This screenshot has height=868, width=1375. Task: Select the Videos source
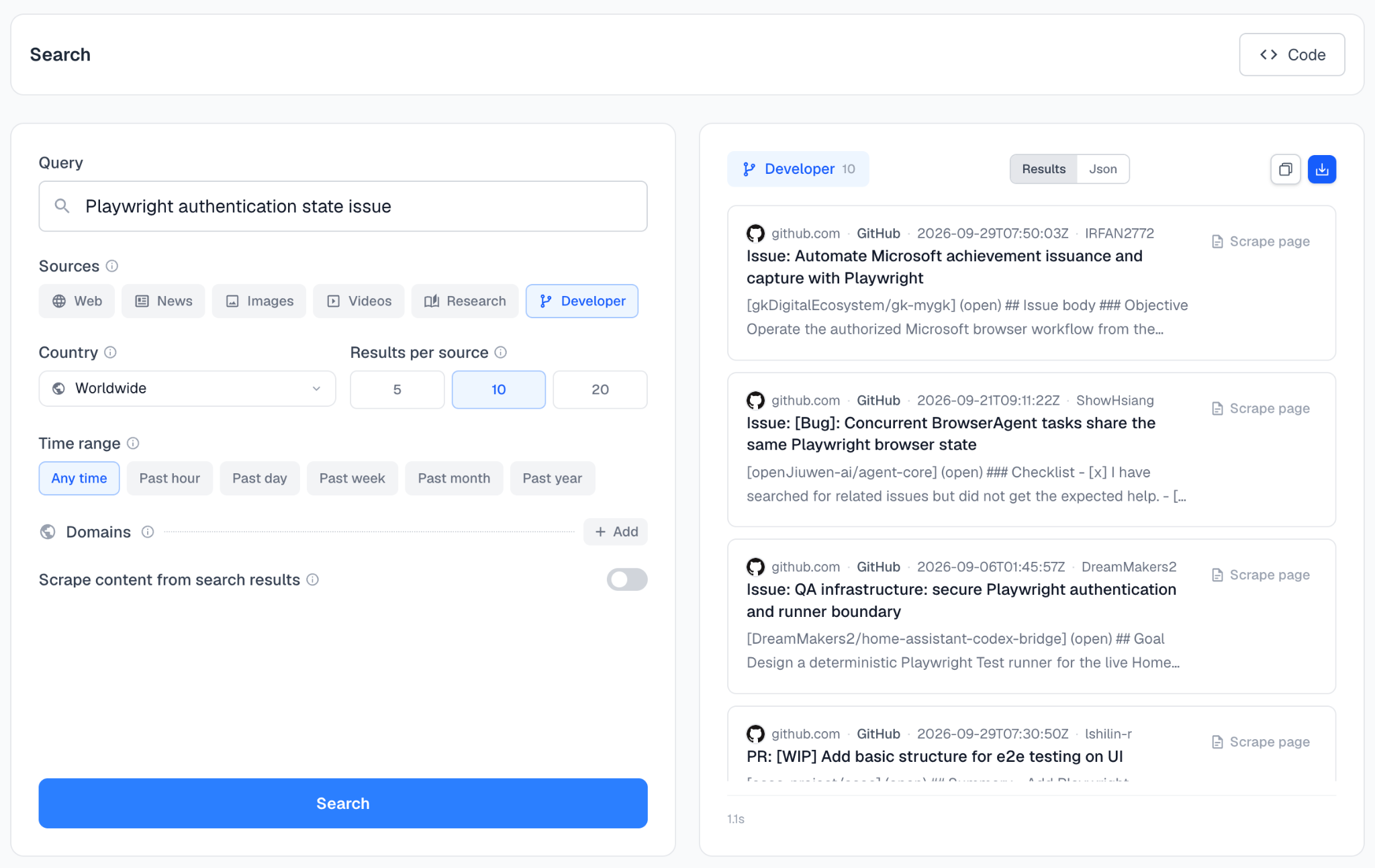pos(359,301)
